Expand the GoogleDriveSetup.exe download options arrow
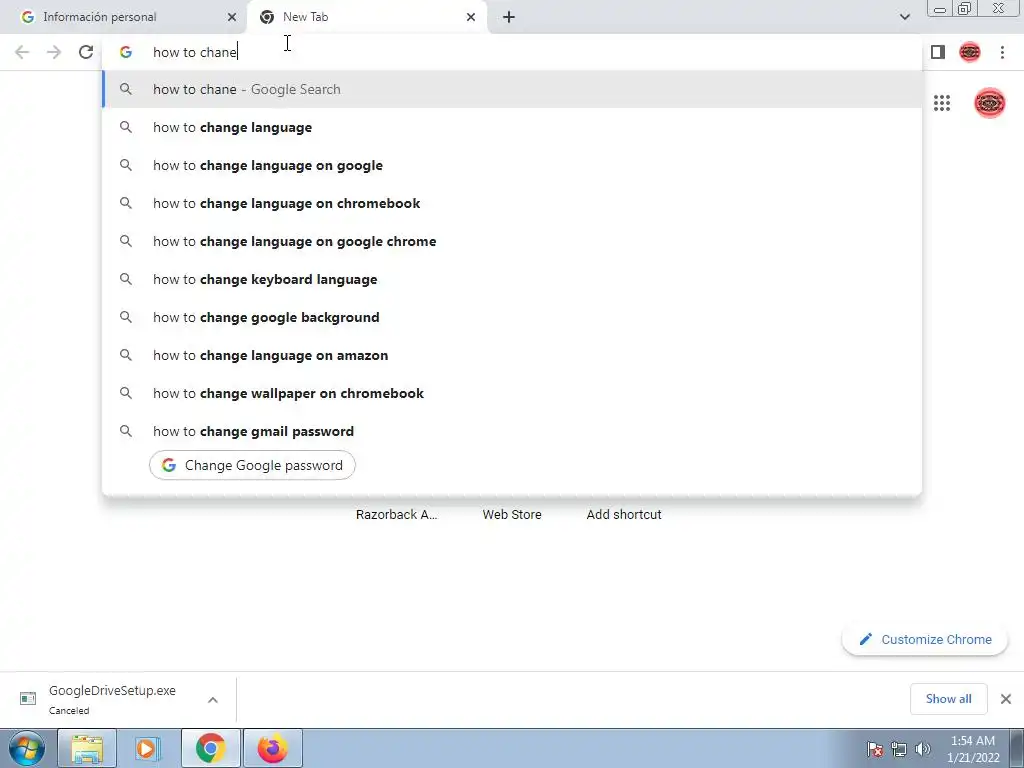This screenshot has height=768, width=1024. tap(213, 699)
